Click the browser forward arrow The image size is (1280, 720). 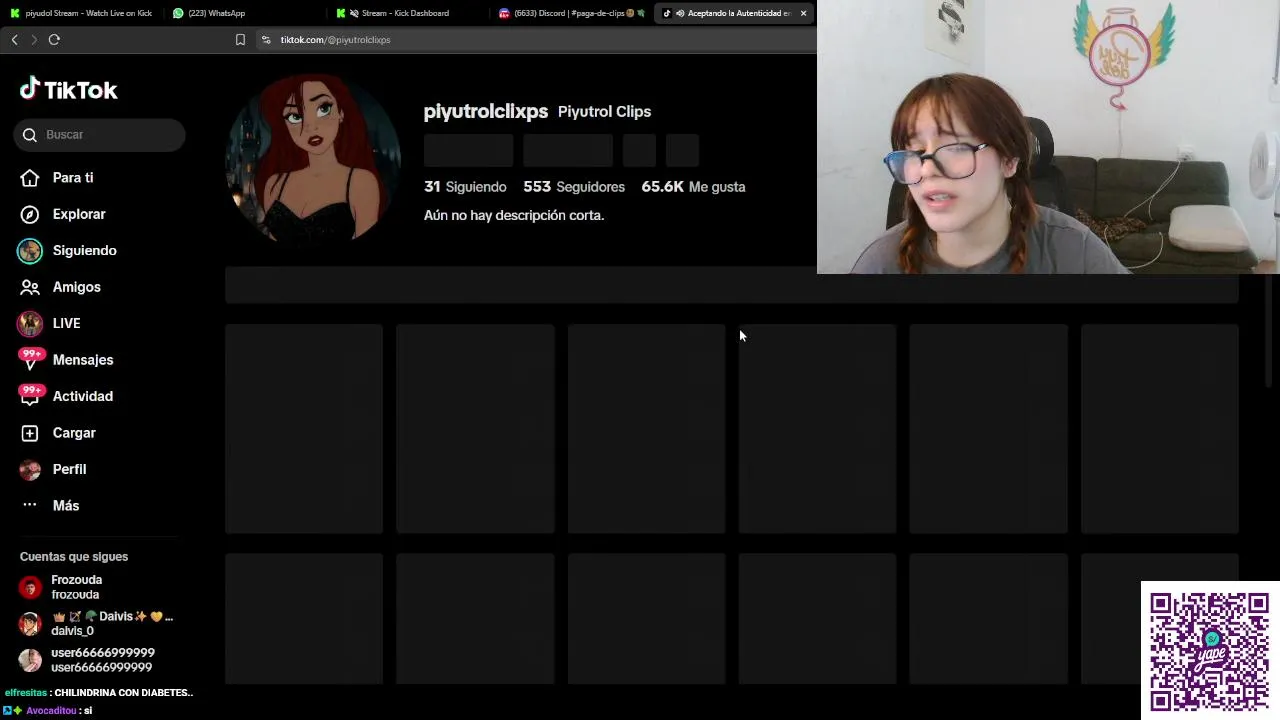pos(33,40)
